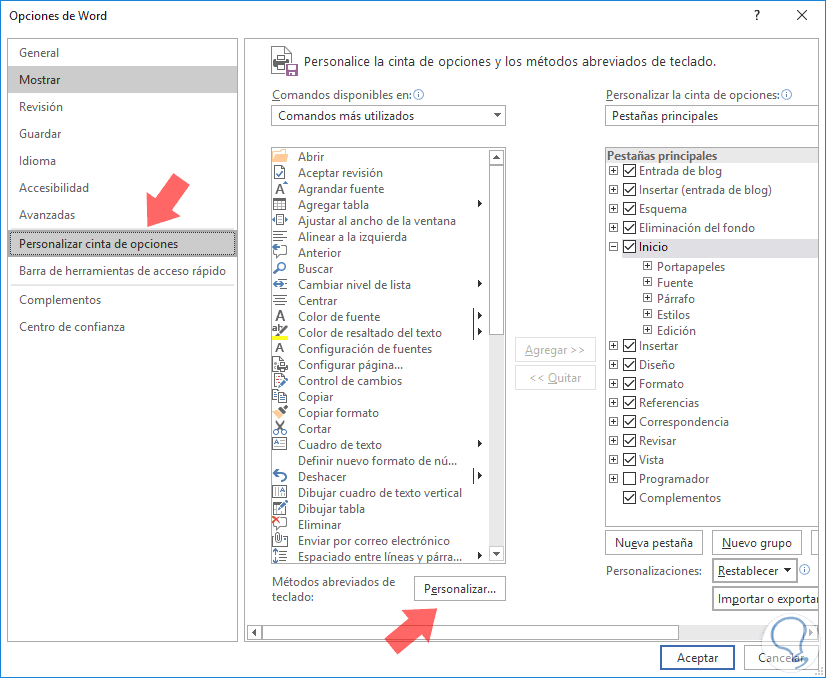Click the command list vertical scrollbar thumb
The image size is (826, 678).
click(x=496, y=250)
